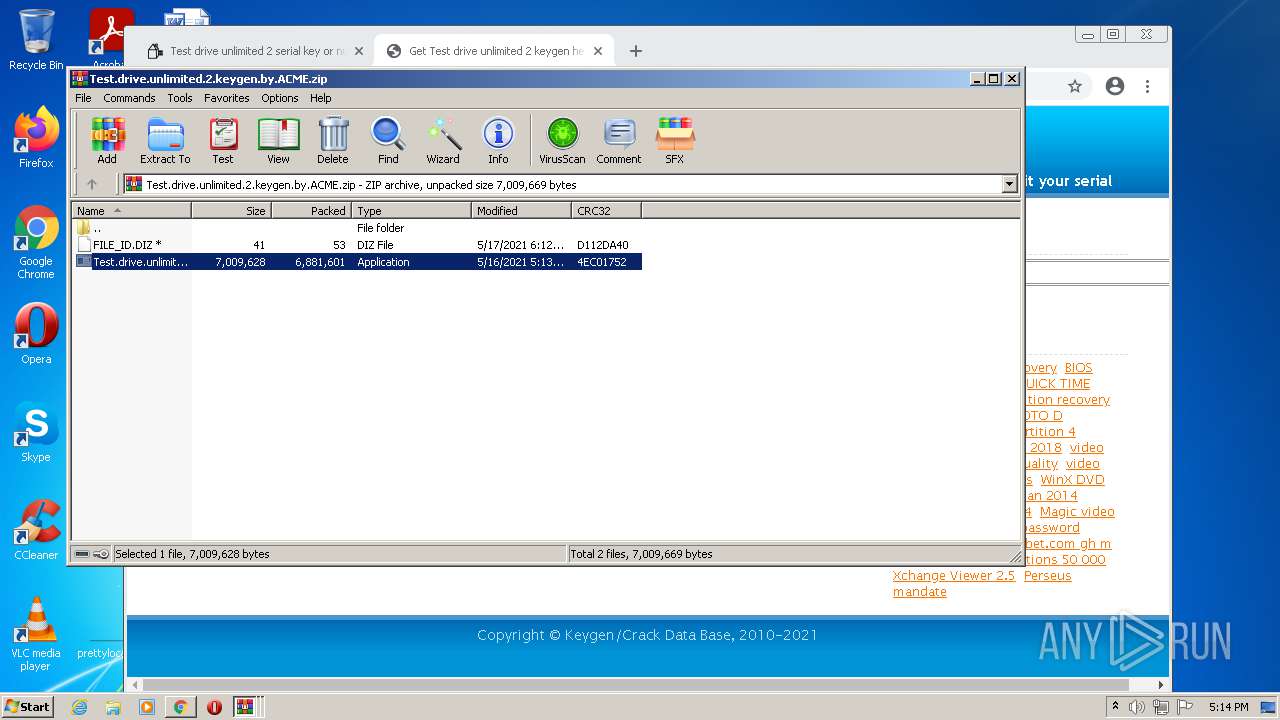Image resolution: width=1280 pixels, height=720 pixels.
Task: Open Internet Explorer from the taskbar
Action: coord(79,707)
